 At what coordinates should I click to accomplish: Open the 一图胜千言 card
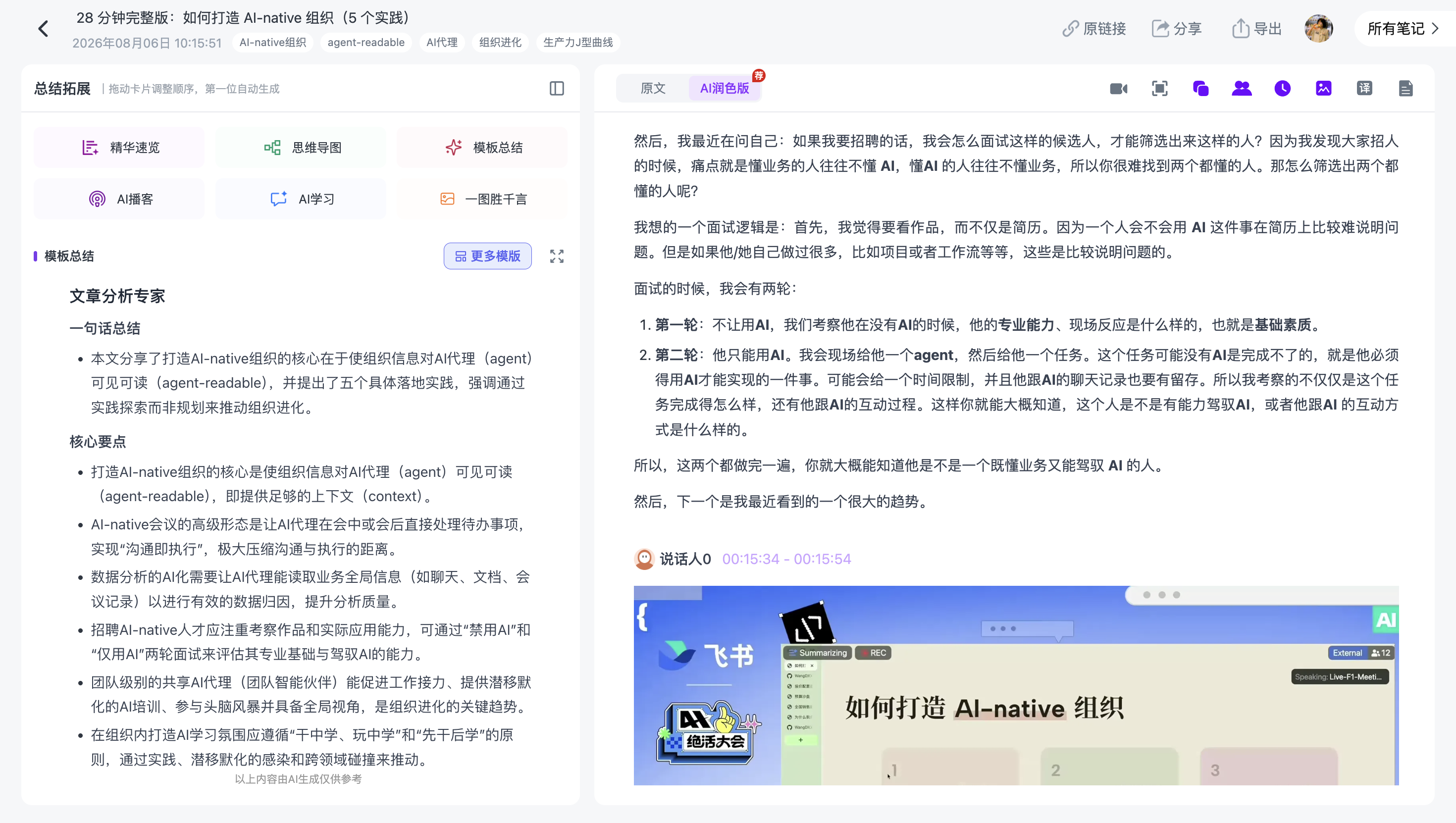point(482,199)
